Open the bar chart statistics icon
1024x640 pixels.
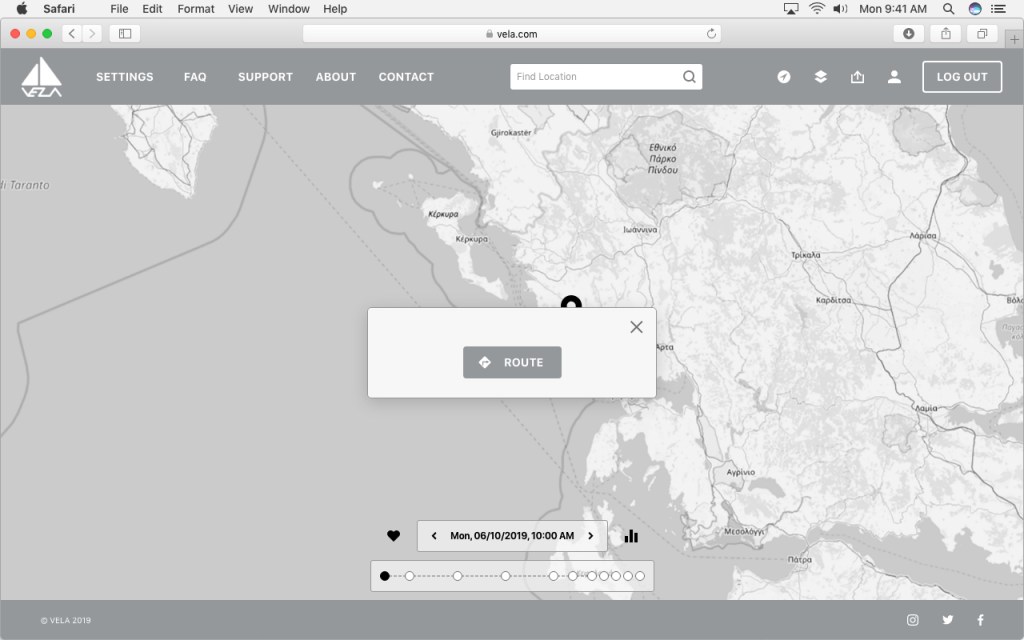(631, 536)
